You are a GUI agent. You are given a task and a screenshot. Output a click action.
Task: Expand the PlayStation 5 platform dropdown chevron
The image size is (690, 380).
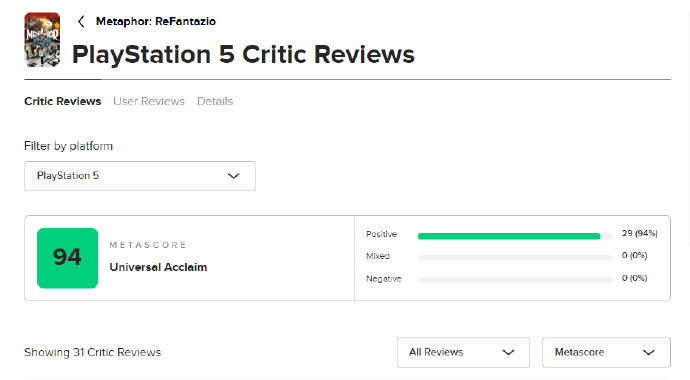click(233, 176)
